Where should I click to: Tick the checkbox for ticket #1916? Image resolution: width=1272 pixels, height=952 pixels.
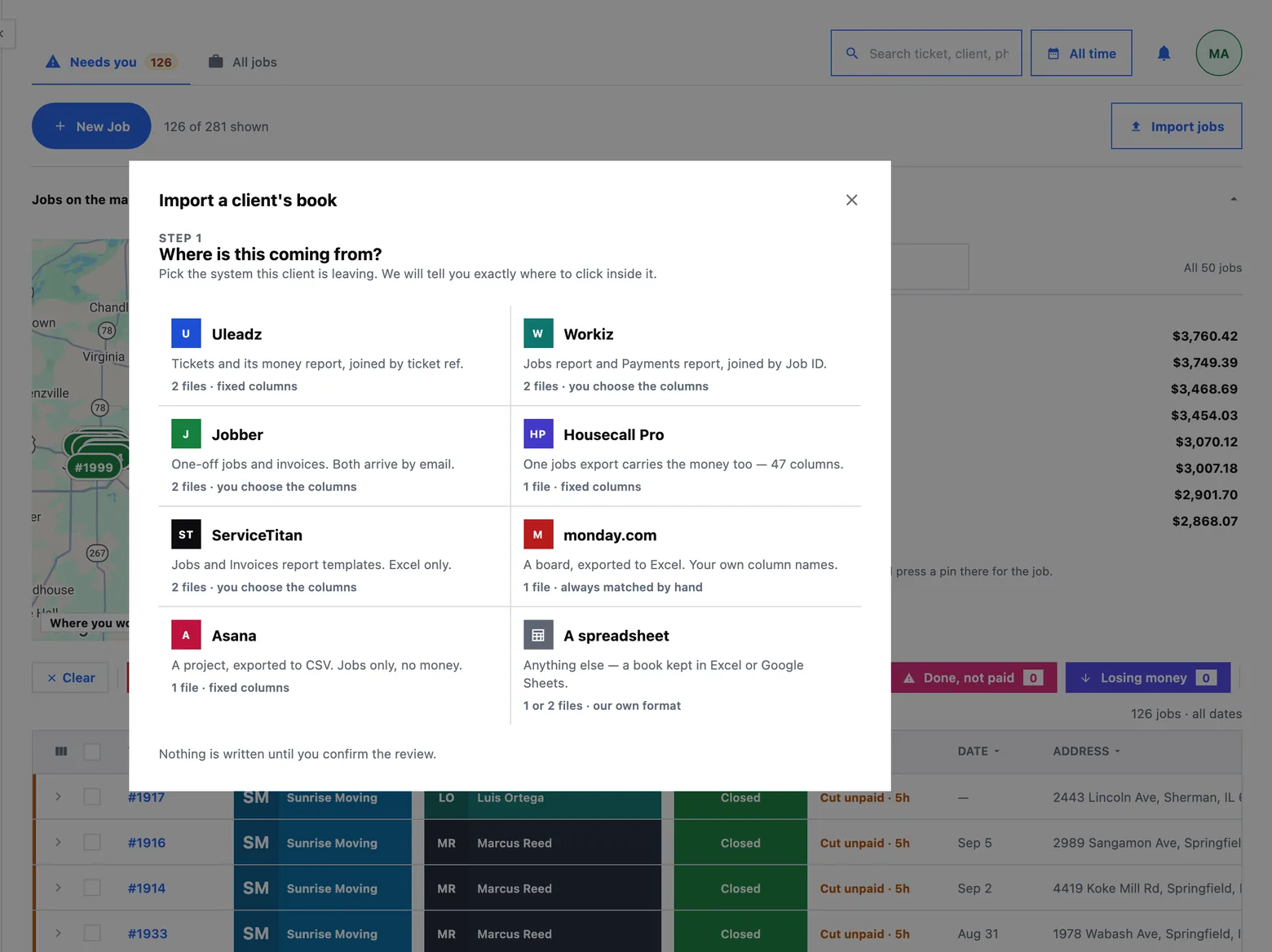click(92, 842)
